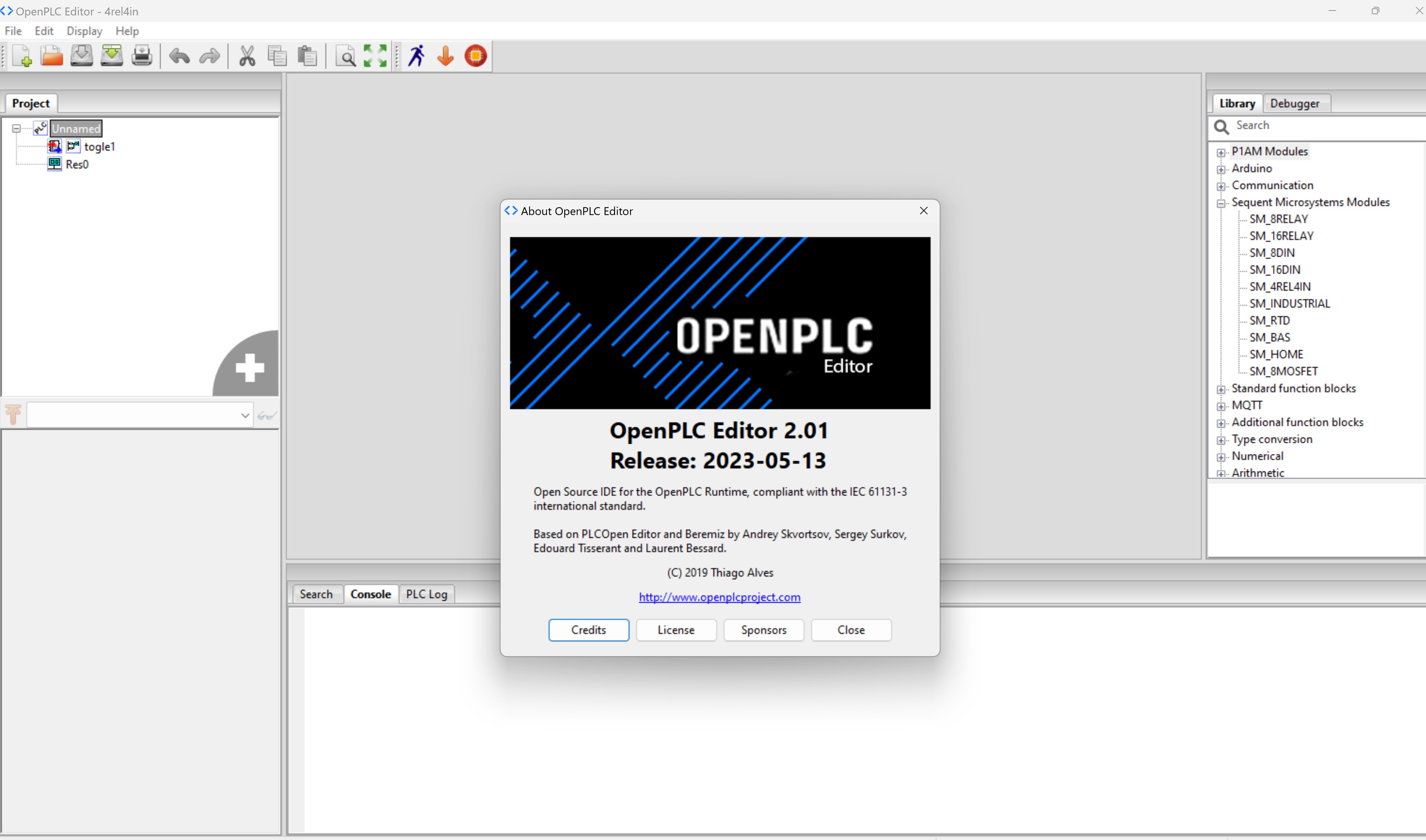
Task: Click the Cut scissors icon
Action: (247, 56)
